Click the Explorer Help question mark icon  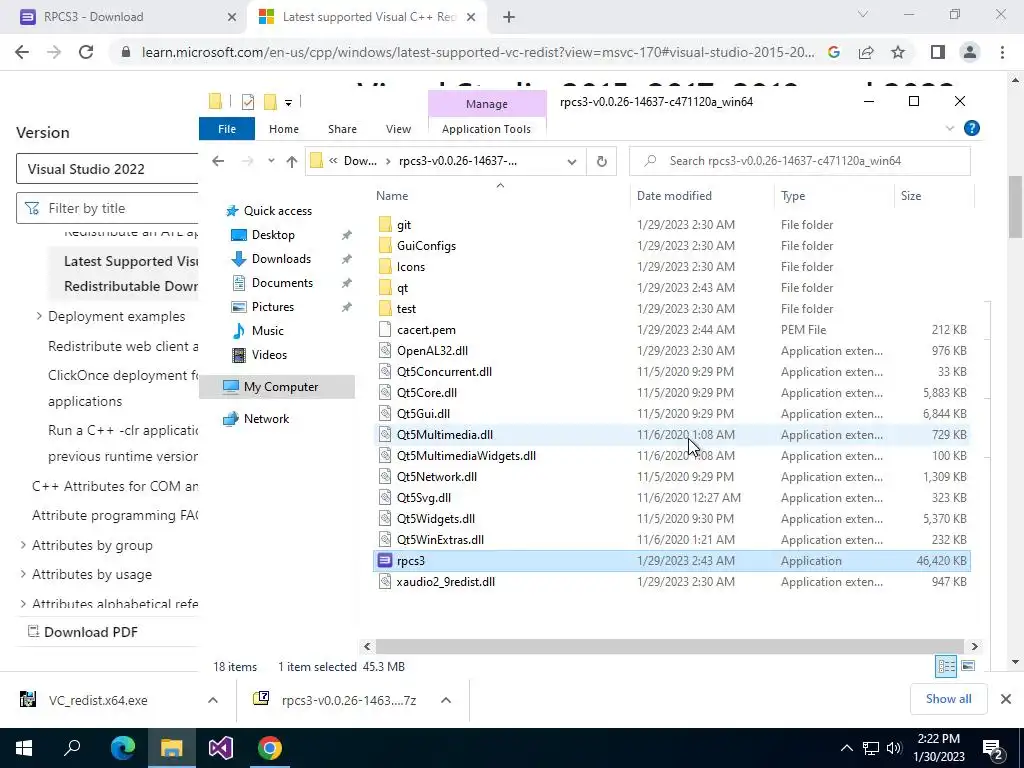pos(972,129)
